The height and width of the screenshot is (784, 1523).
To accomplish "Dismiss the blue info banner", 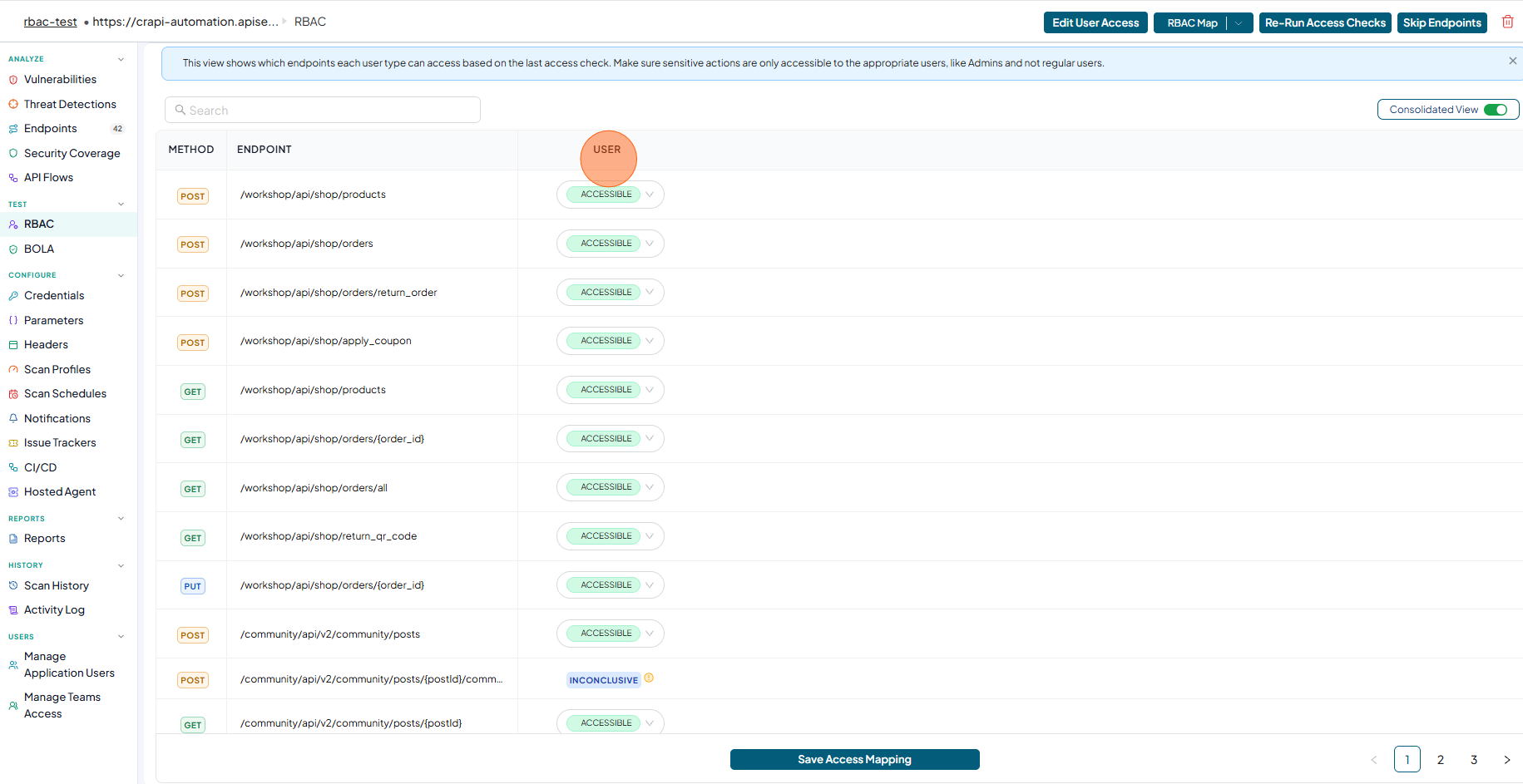I will click(x=1512, y=61).
